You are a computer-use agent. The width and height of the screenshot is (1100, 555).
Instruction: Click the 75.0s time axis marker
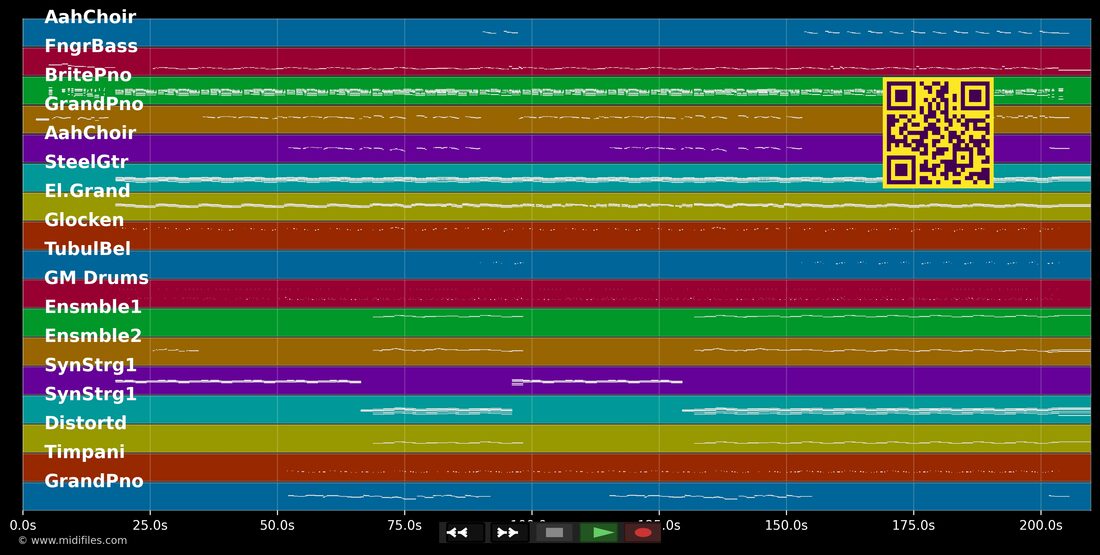[405, 526]
